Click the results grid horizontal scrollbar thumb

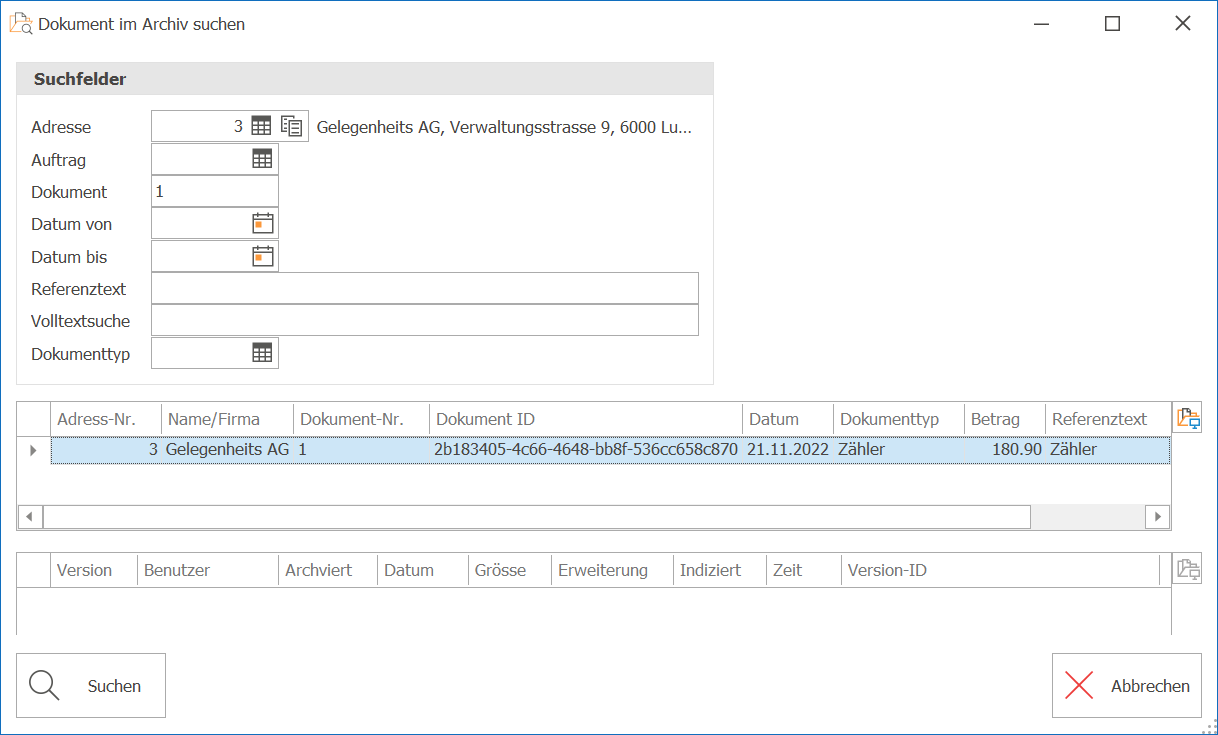(x=537, y=517)
